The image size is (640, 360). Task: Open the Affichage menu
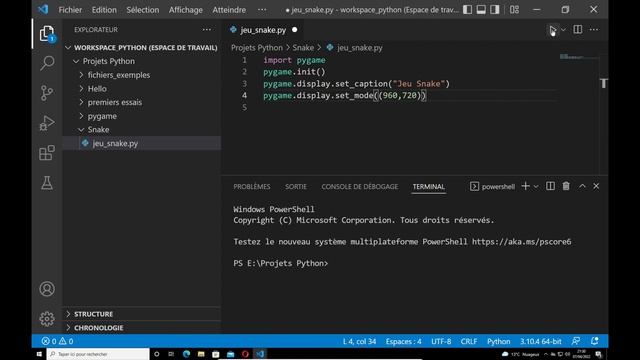coord(186,10)
